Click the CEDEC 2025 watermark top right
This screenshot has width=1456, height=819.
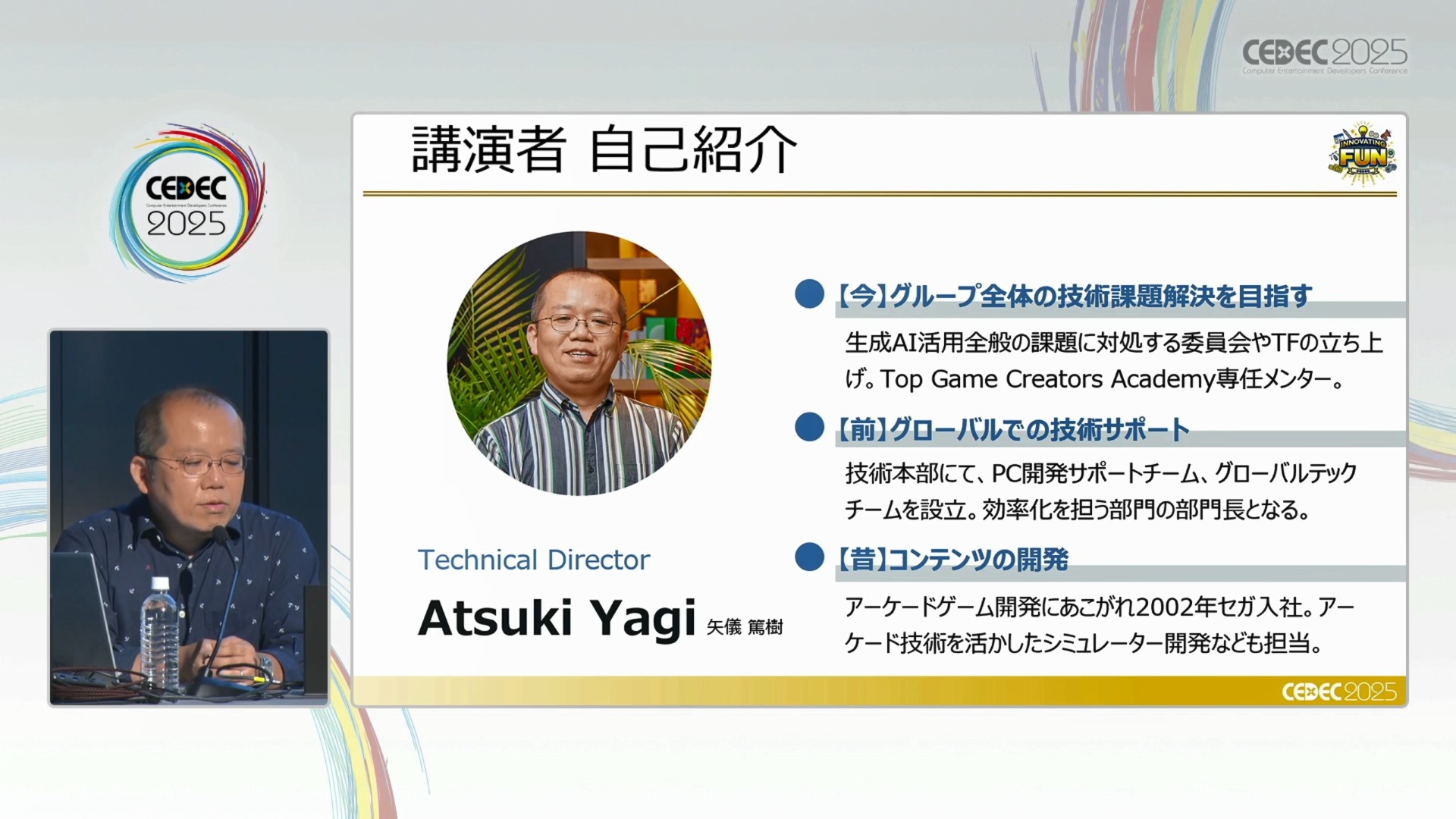[x=1324, y=55]
